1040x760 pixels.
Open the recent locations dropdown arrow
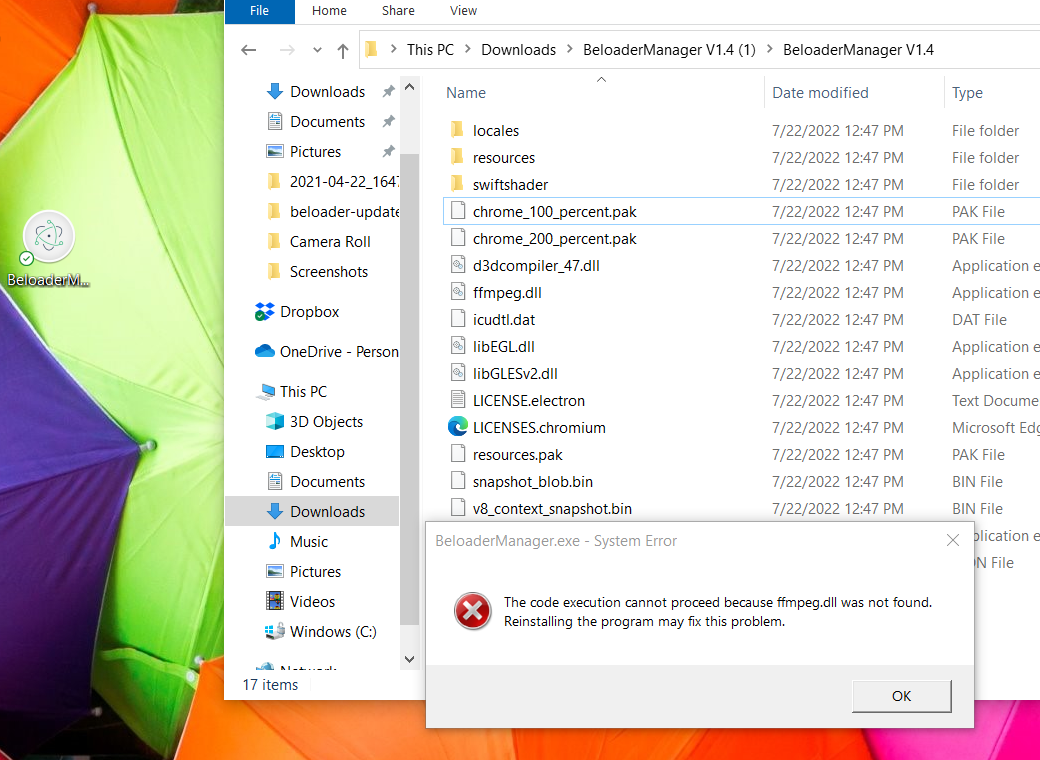click(x=317, y=50)
